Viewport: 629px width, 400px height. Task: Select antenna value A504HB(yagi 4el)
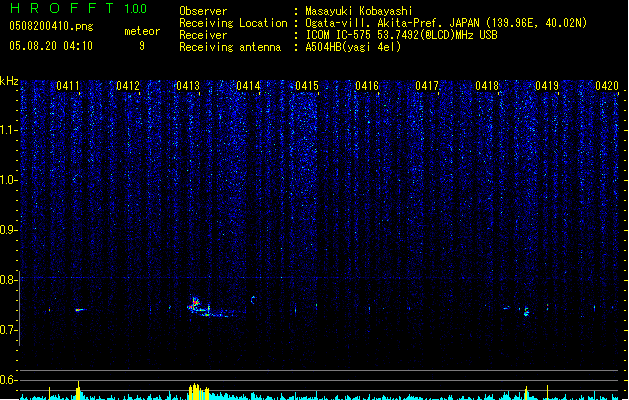click(x=353, y=47)
